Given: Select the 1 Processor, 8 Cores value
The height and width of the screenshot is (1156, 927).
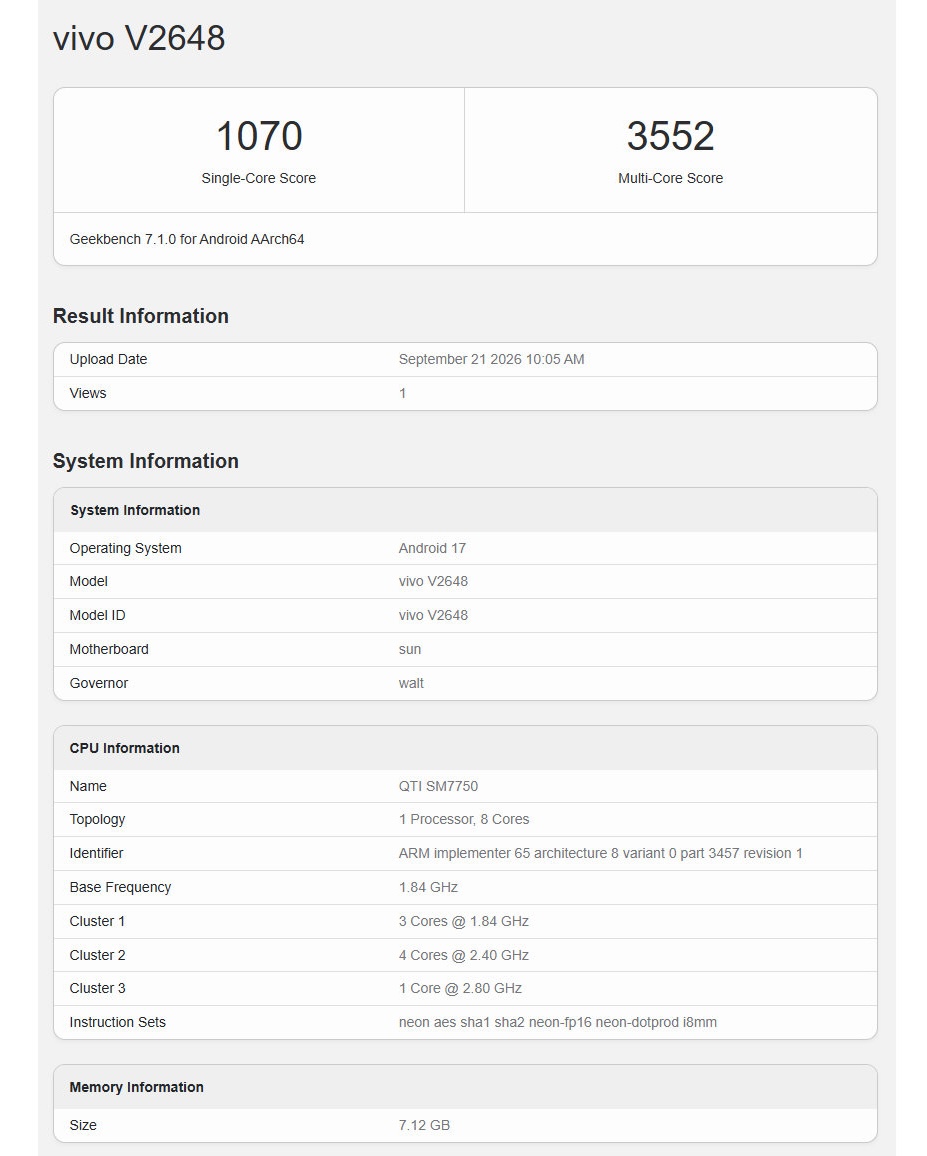Looking at the screenshot, I should point(464,820).
